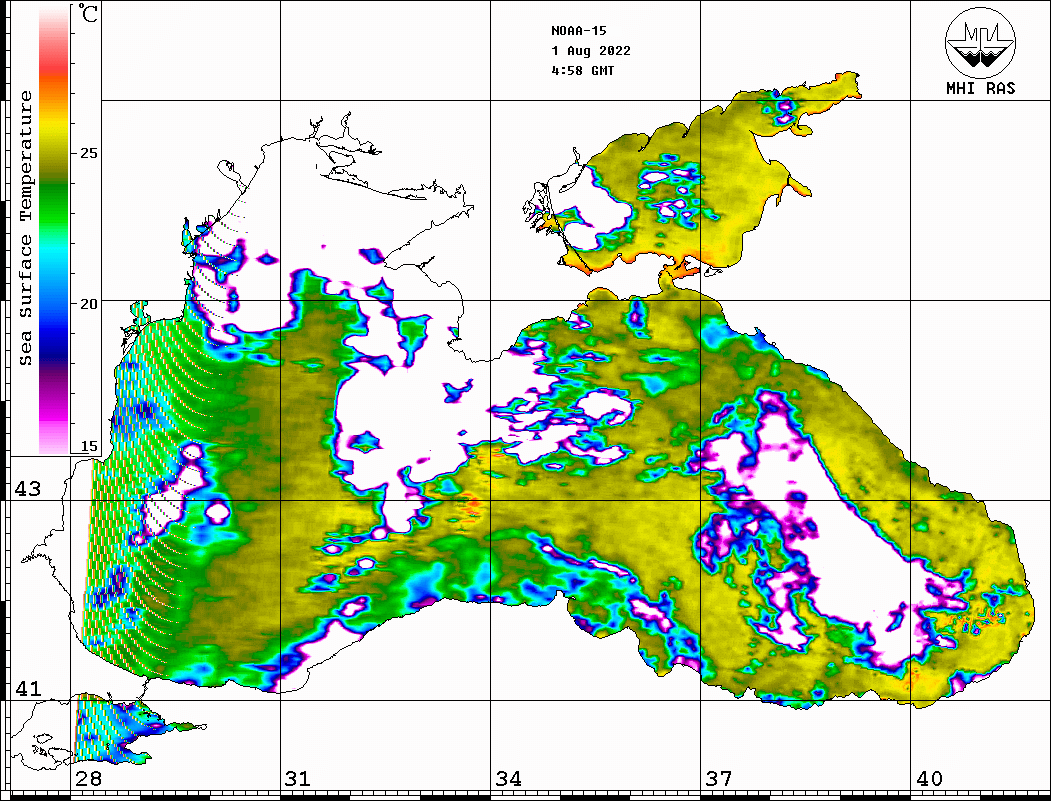Click the MHI RAS logo emblem
The image size is (1051, 801).
[980, 42]
